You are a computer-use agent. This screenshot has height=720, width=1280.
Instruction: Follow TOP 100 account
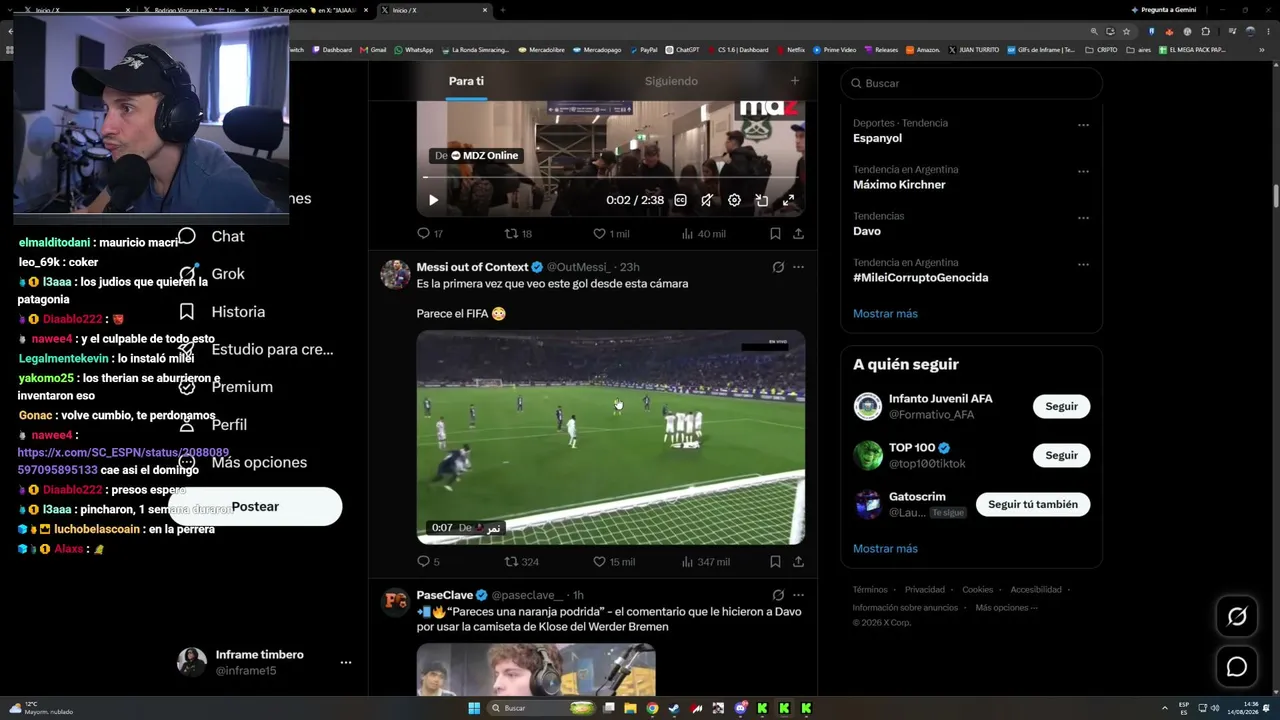point(1061,456)
